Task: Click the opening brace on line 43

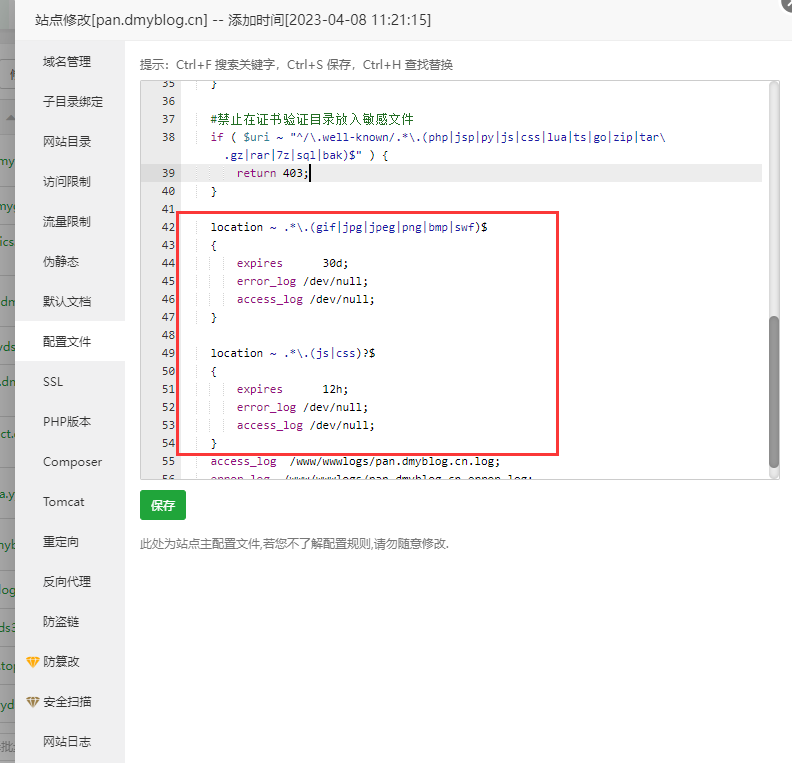Action: point(214,245)
